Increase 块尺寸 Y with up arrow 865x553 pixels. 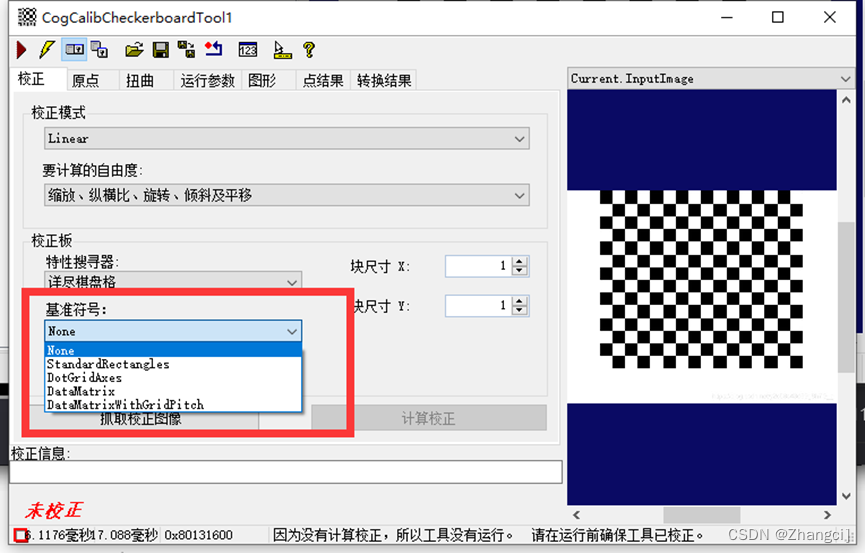tap(519, 301)
